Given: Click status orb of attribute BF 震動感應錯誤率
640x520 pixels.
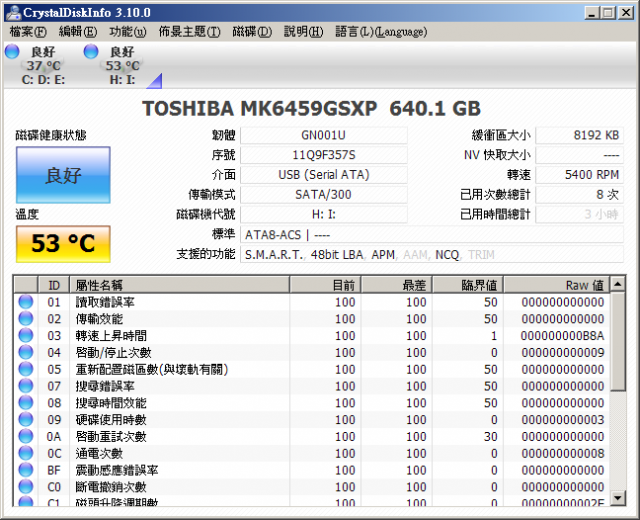Looking at the screenshot, I should pos(26,470).
